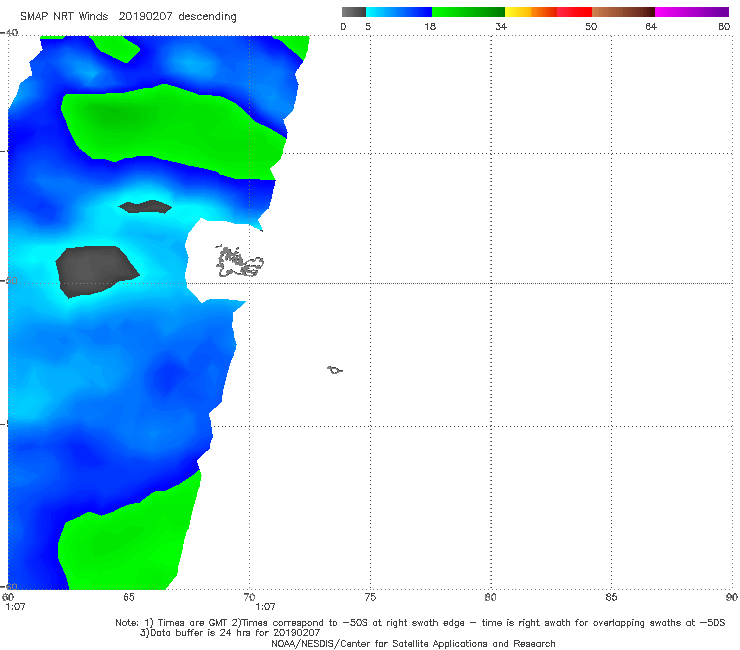Viewport: 740px width, 650px height.
Task: Click the small Heard Island outline on the map
Action: [x=335, y=370]
